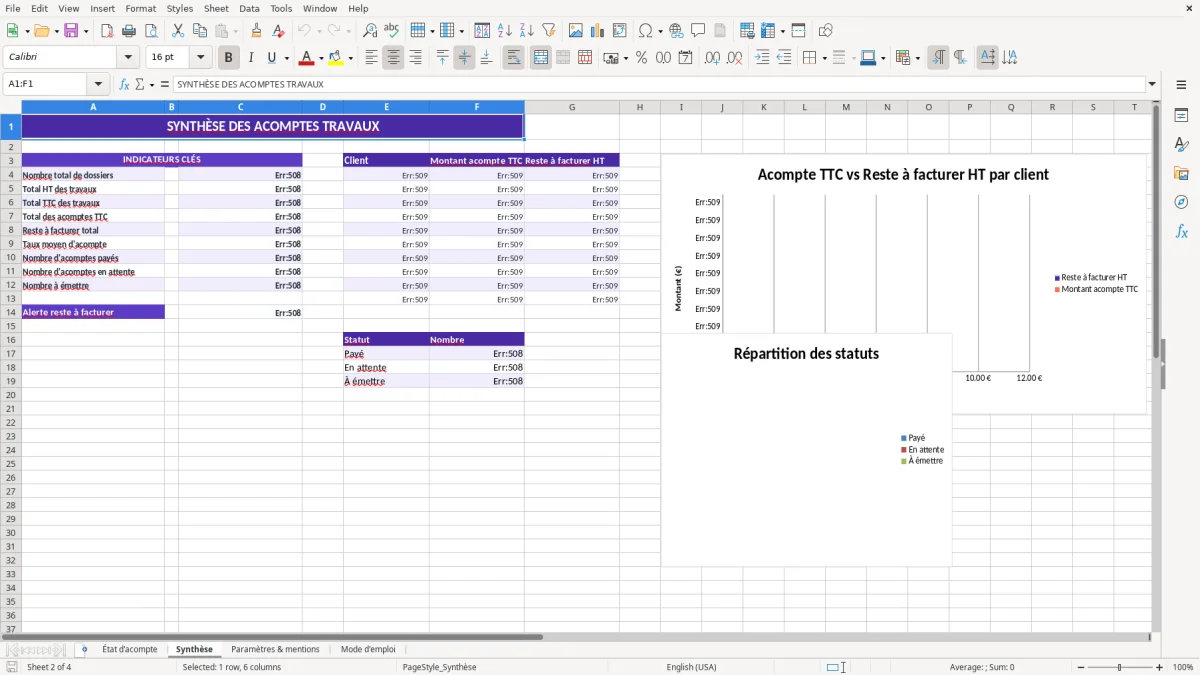Toggle italic formatting
This screenshot has width=1200, height=675.
point(251,58)
